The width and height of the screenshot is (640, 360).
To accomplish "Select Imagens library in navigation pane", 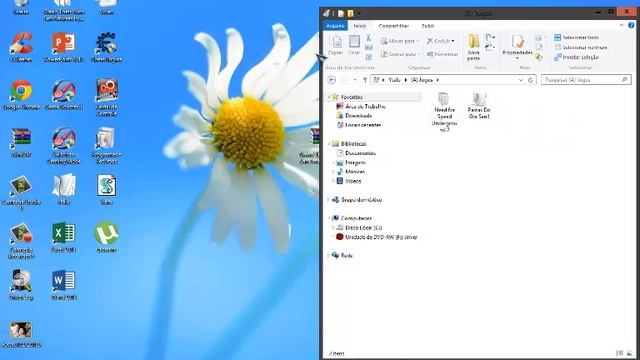I will click(355, 163).
